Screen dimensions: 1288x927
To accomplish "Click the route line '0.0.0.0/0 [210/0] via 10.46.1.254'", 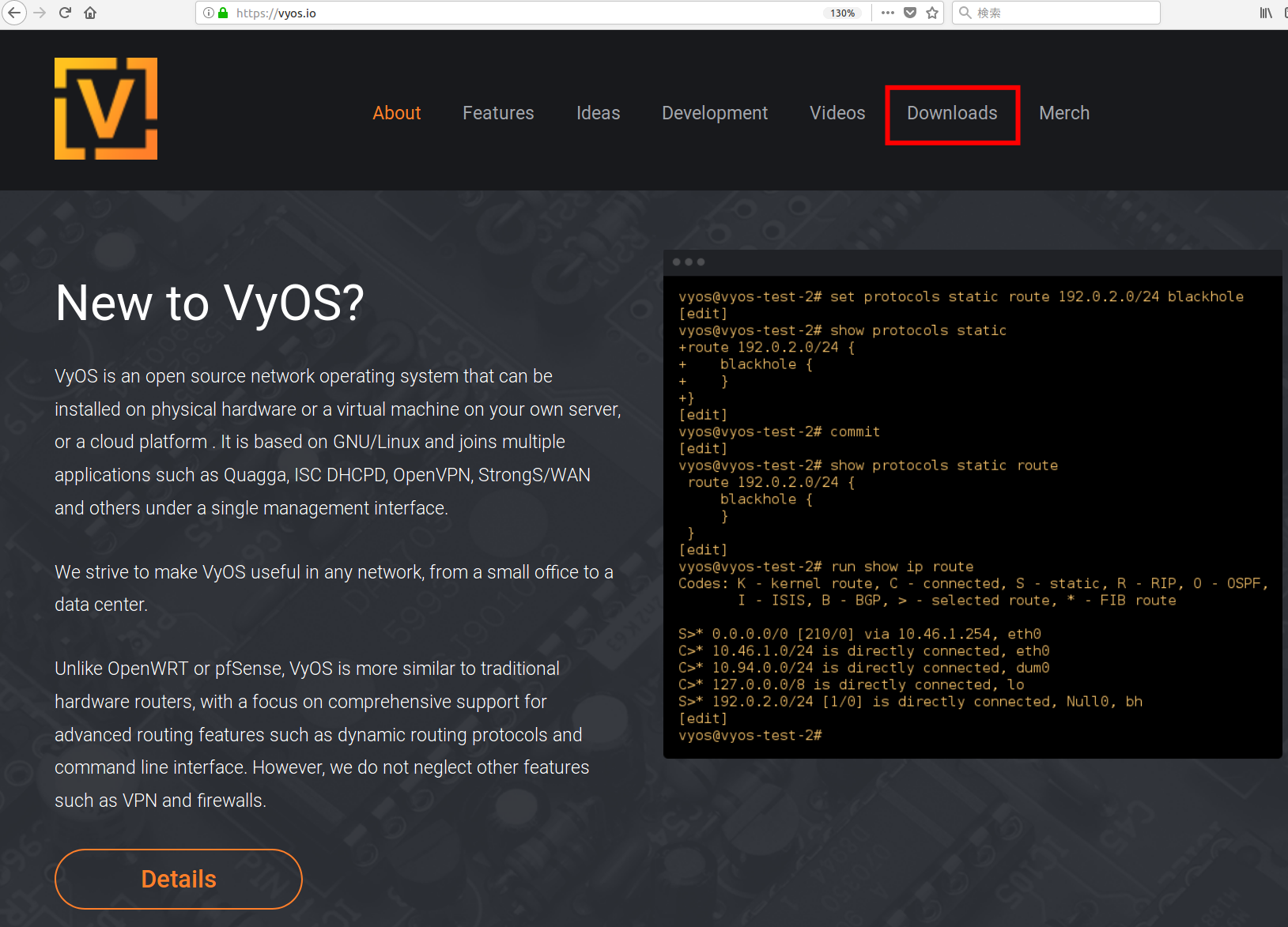I will [859, 634].
